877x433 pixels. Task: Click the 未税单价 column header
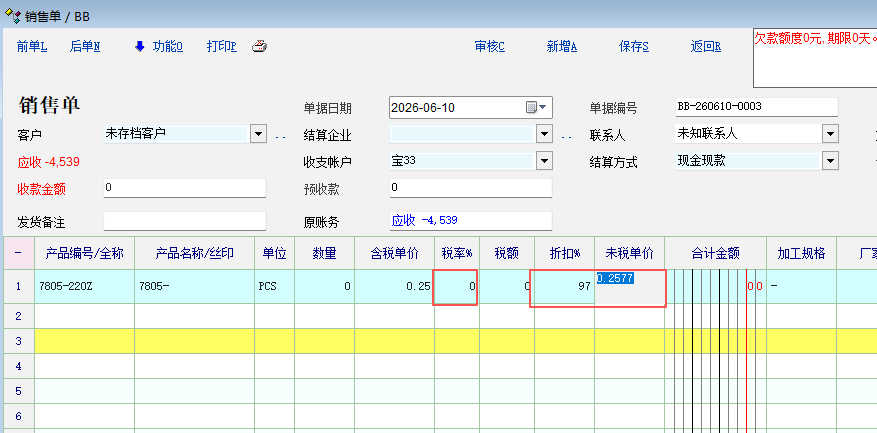click(x=629, y=253)
